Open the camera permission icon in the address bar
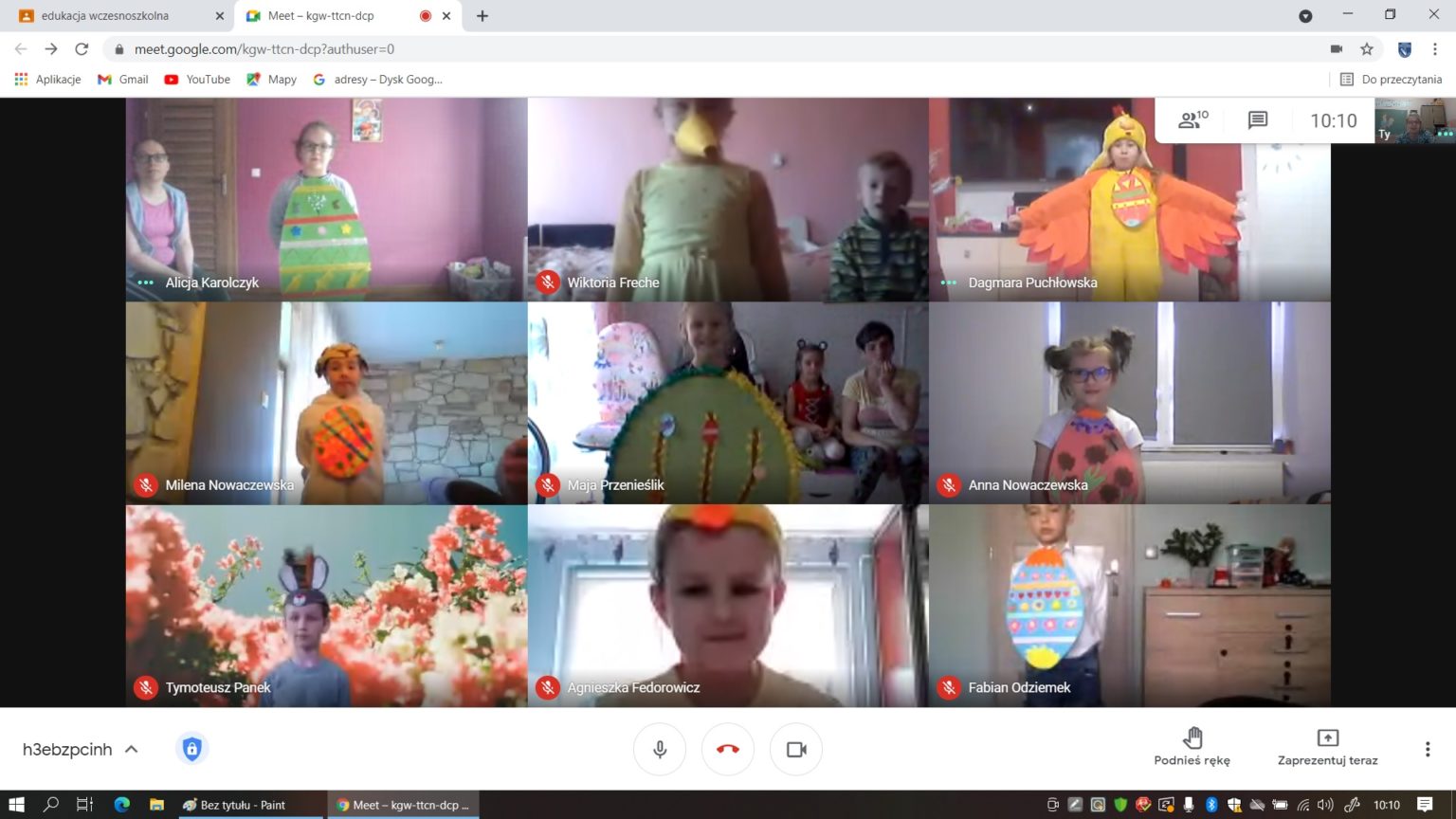The width and height of the screenshot is (1456, 819). pos(1337,49)
